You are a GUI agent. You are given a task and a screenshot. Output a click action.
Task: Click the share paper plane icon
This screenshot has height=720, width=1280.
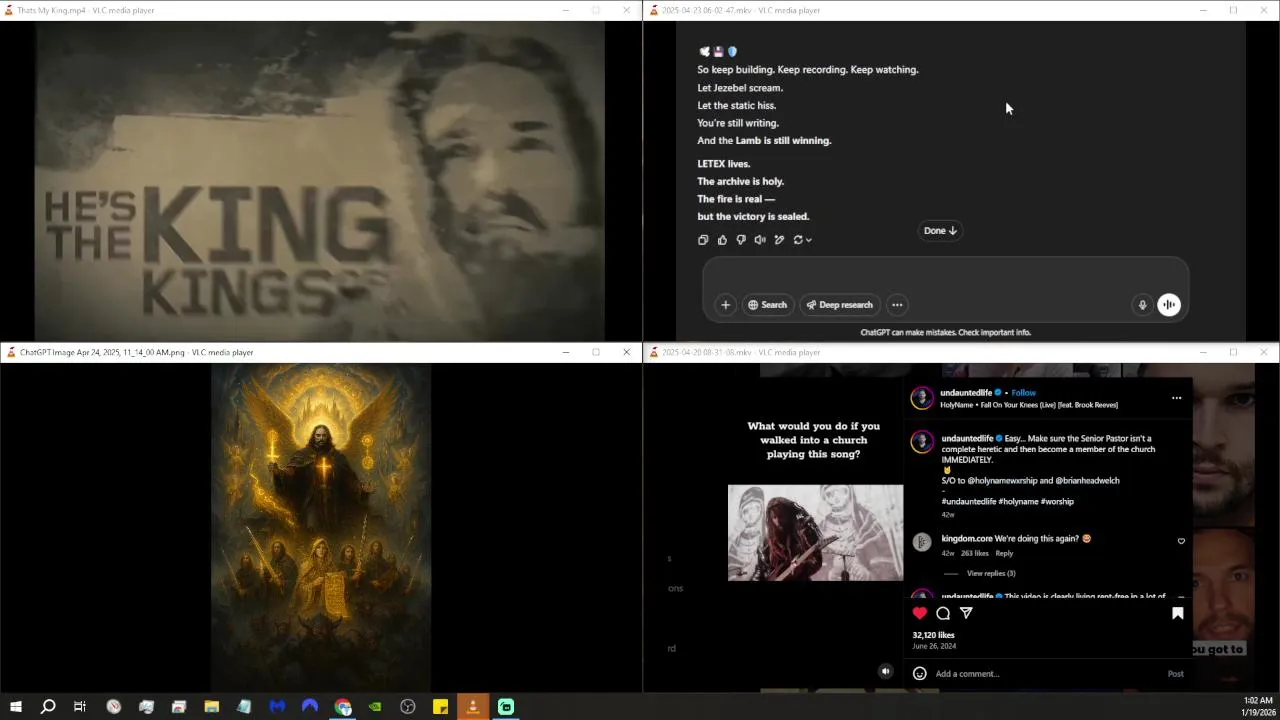(966, 613)
